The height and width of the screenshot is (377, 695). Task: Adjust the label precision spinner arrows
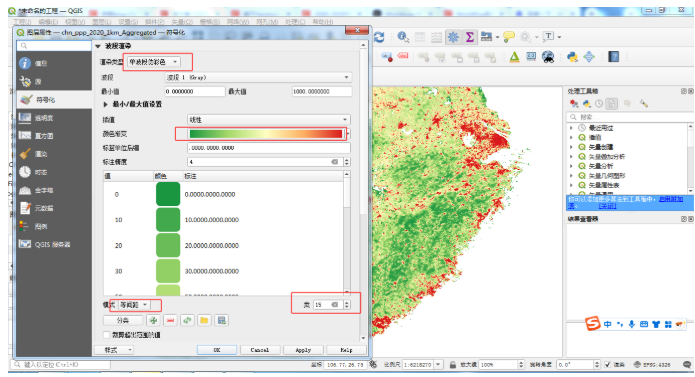(347, 162)
